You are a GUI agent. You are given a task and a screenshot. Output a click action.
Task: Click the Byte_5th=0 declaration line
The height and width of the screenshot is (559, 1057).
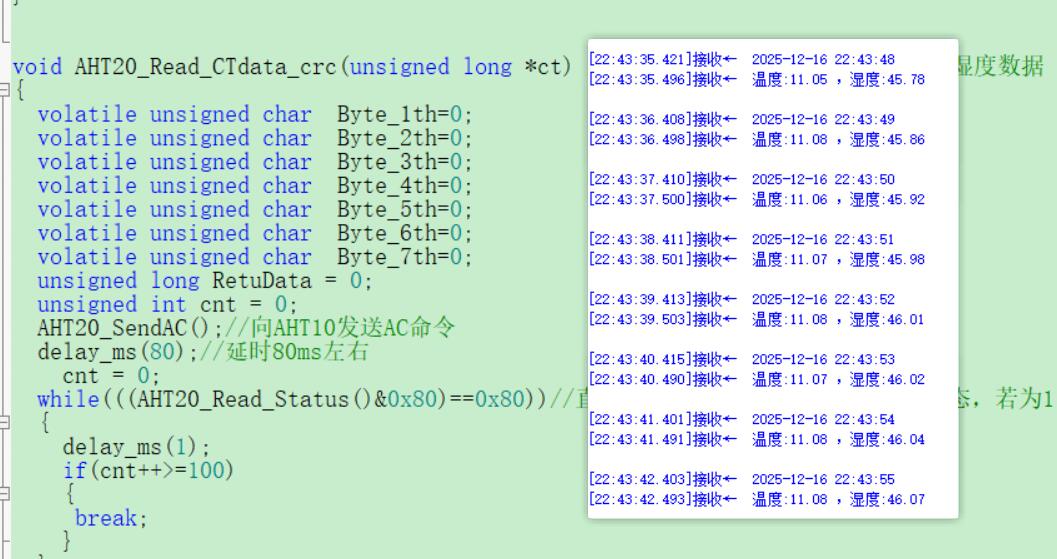255,209
